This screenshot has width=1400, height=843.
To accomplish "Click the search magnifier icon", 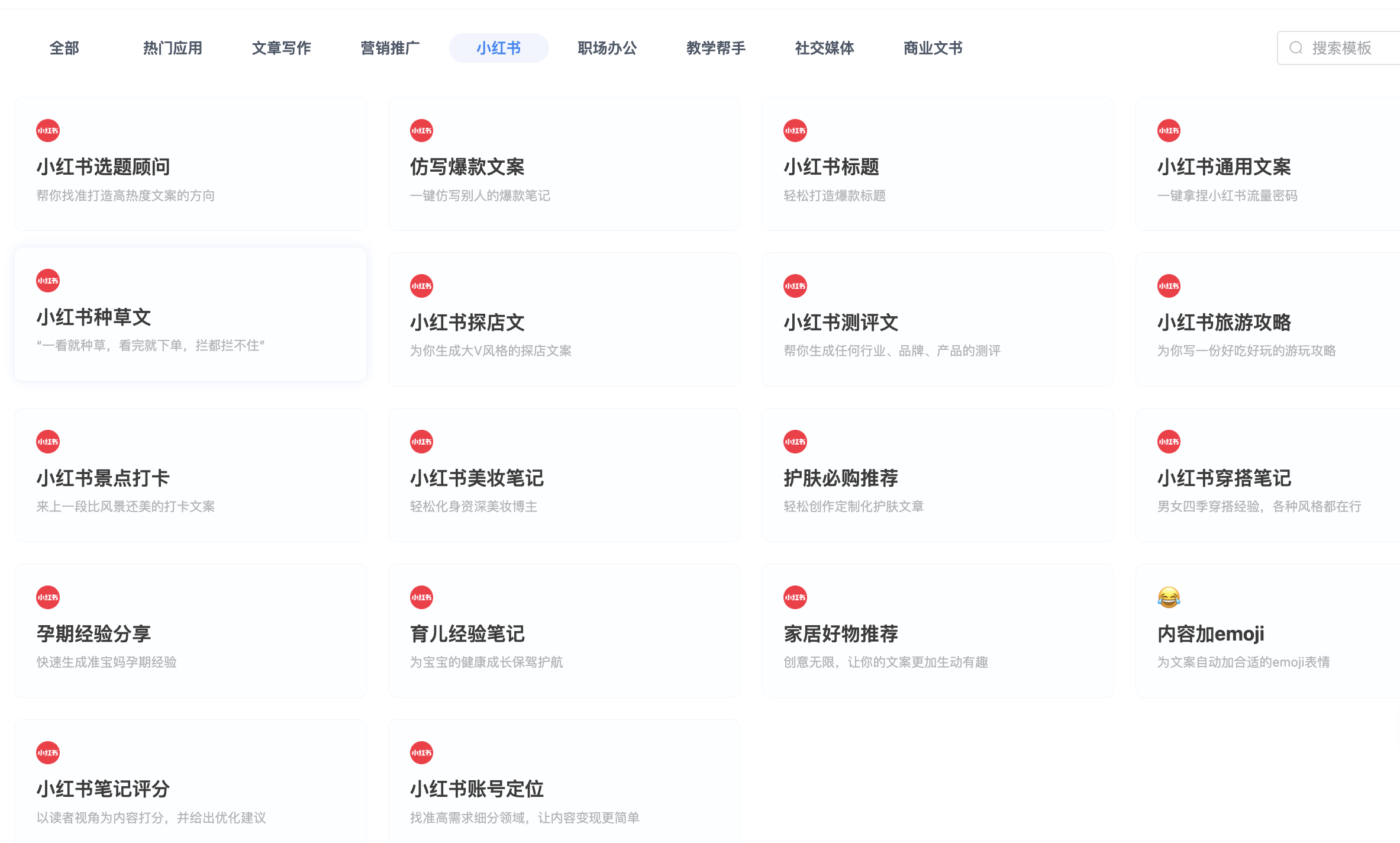I will (x=1296, y=48).
